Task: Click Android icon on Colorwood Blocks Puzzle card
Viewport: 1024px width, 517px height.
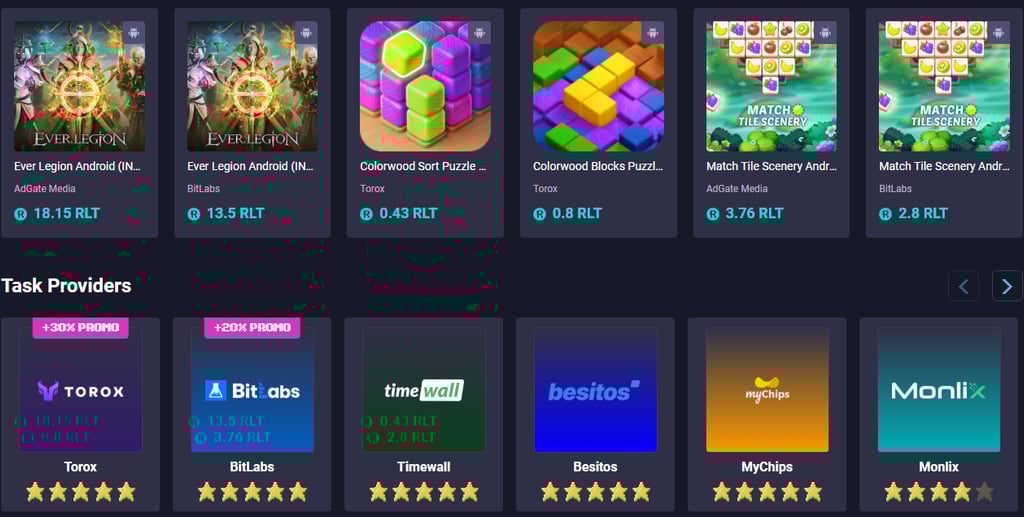Action: tap(652, 33)
